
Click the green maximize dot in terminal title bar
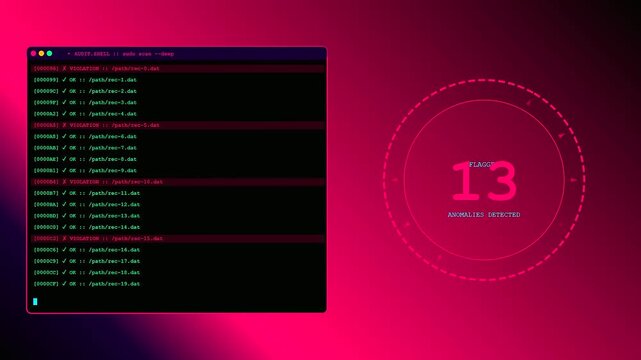(x=49, y=54)
